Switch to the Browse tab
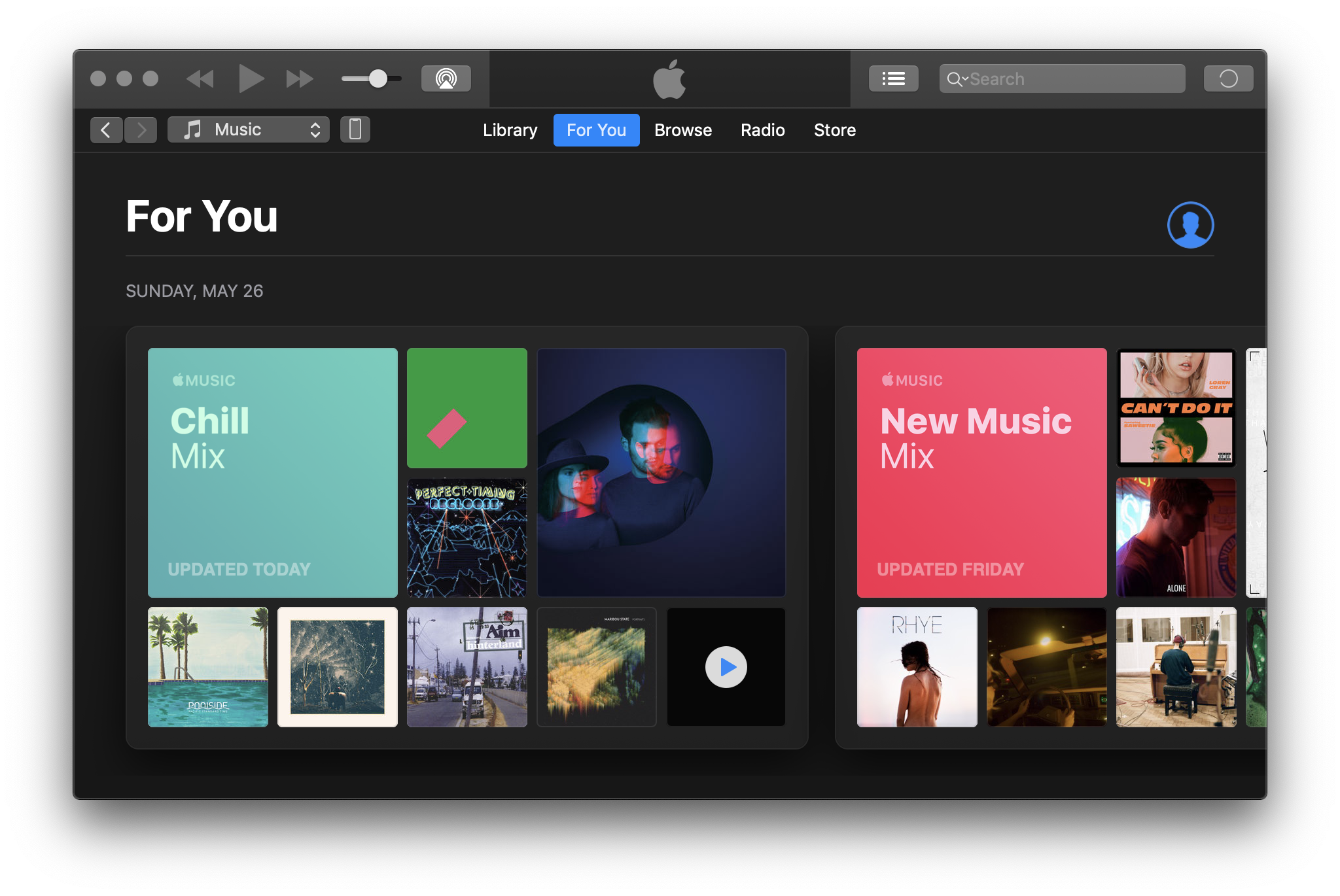 tap(682, 129)
